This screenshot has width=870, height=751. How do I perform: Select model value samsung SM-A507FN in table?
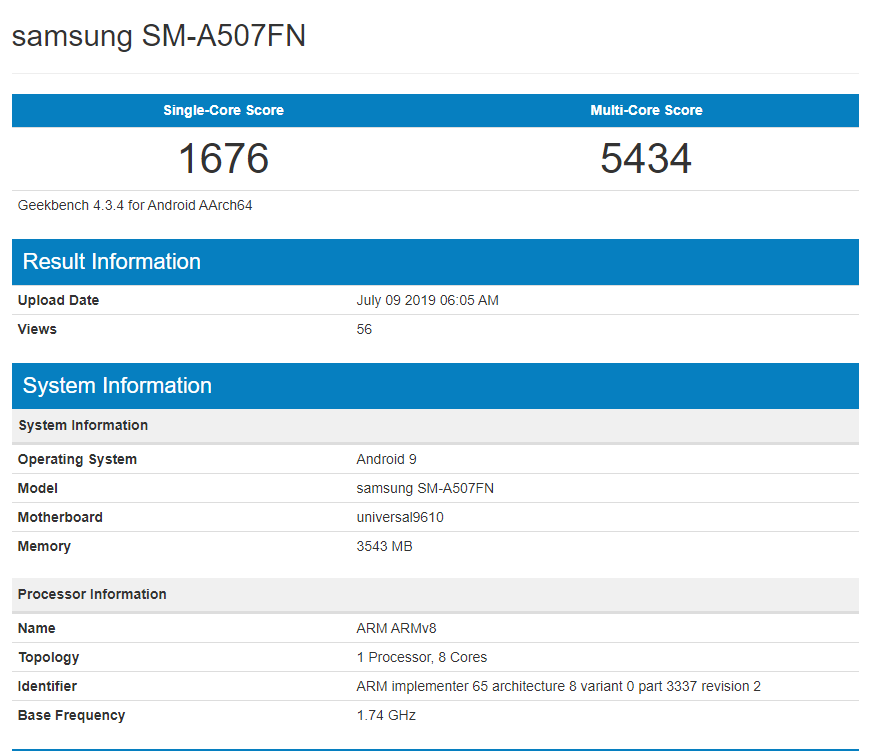point(425,488)
